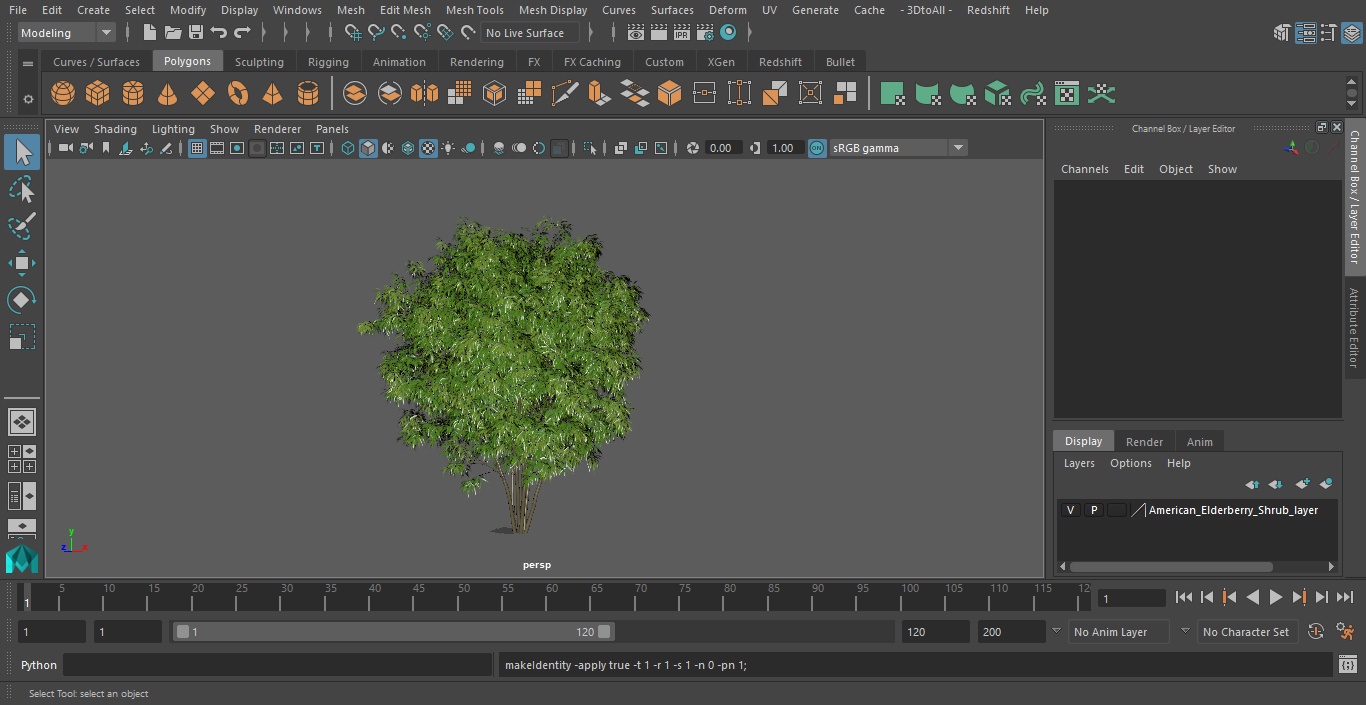
Task: Toggle visibility V of American_Elderberry_Shrub_layer
Action: 1071,510
